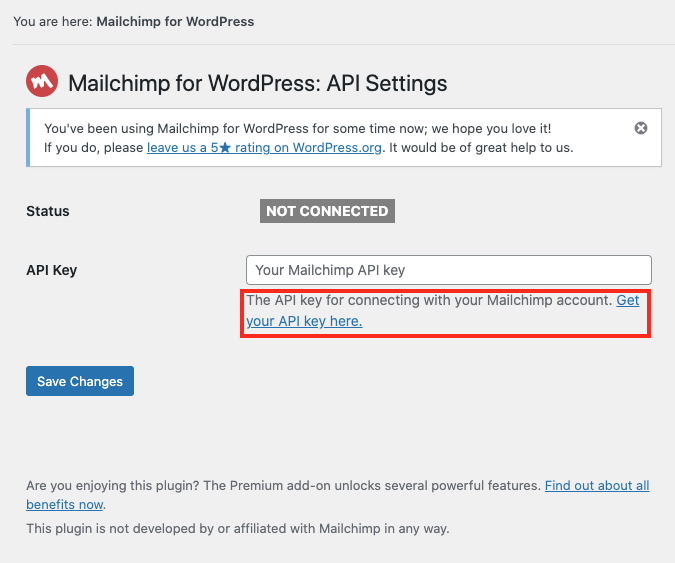The width and height of the screenshot is (675, 563).
Task: Click the benefits now link text
Action: click(65, 504)
